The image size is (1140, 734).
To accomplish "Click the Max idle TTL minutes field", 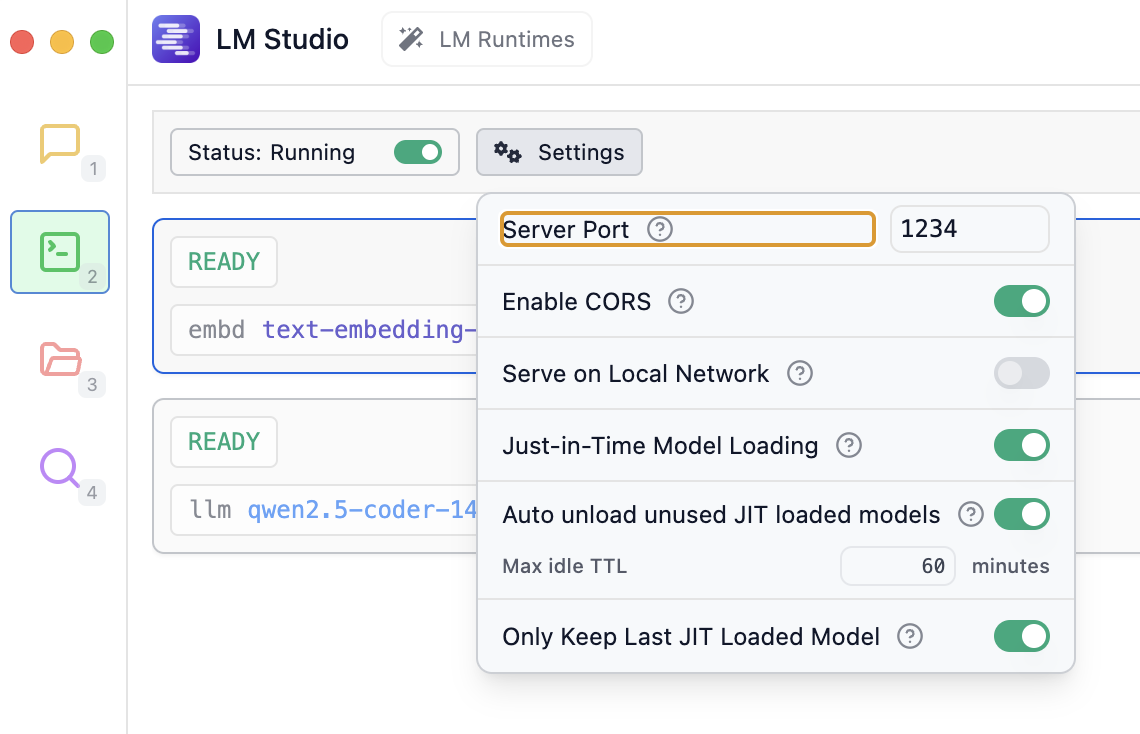I will (x=898, y=566).
